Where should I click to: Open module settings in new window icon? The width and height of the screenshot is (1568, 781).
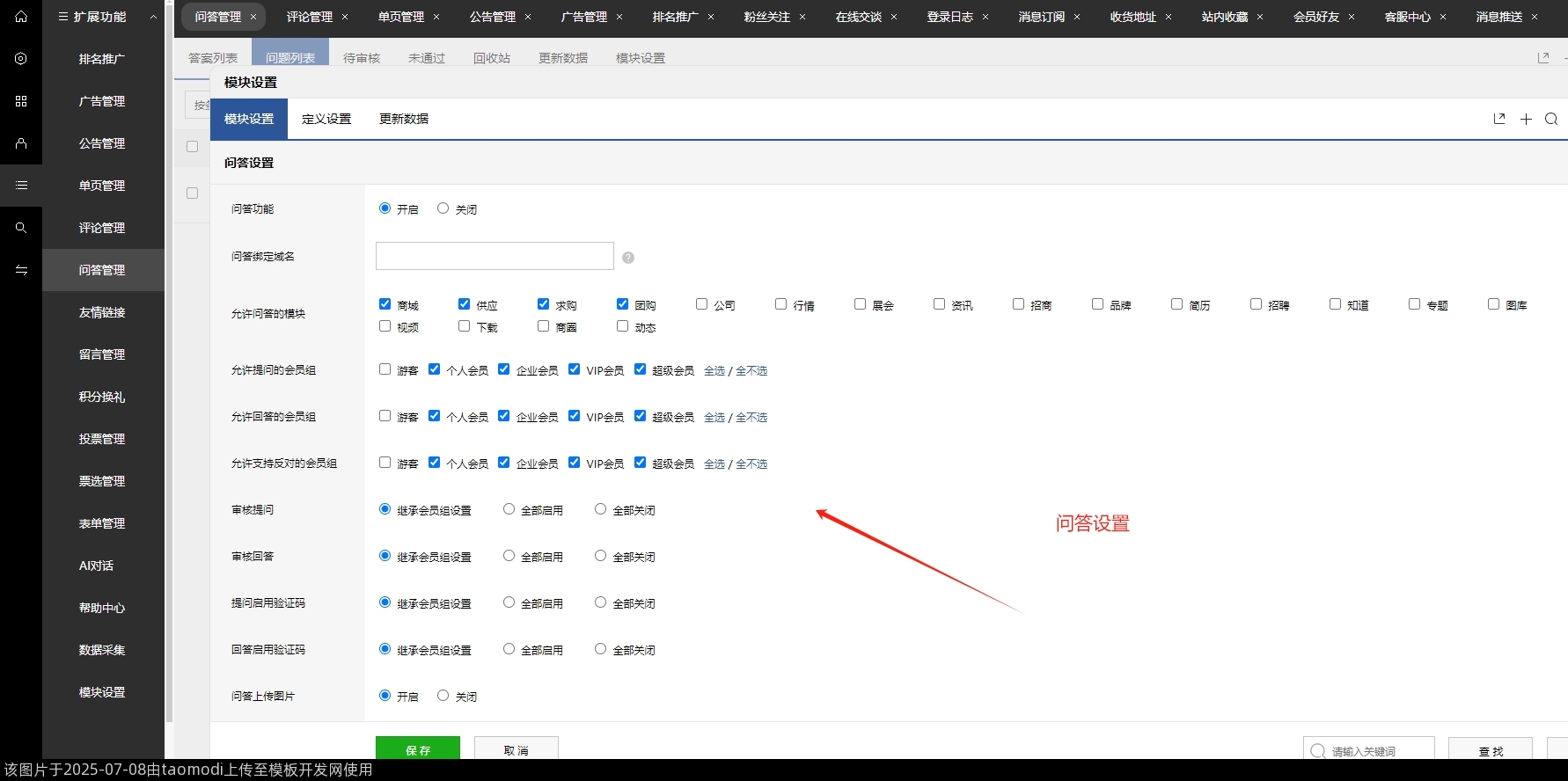[x=1499, y=119]
